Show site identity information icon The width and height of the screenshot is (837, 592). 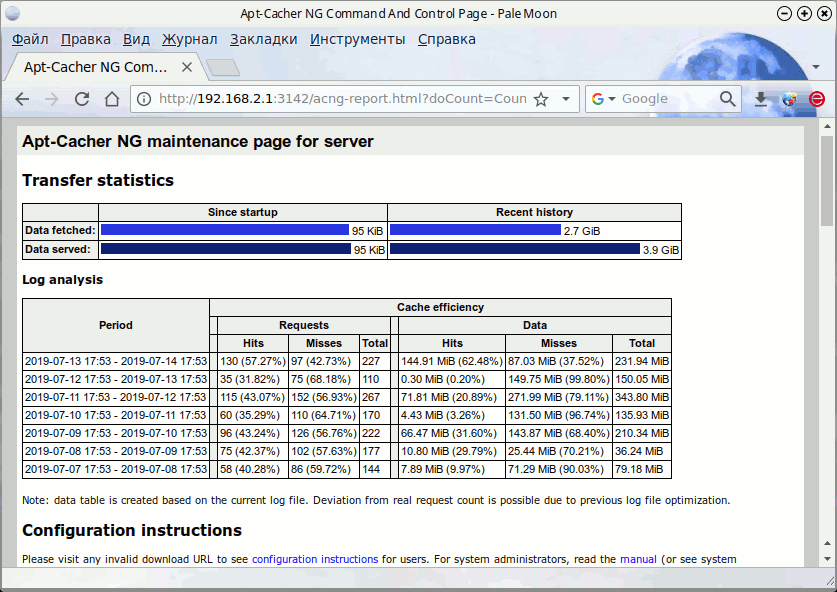pos(144,99)
